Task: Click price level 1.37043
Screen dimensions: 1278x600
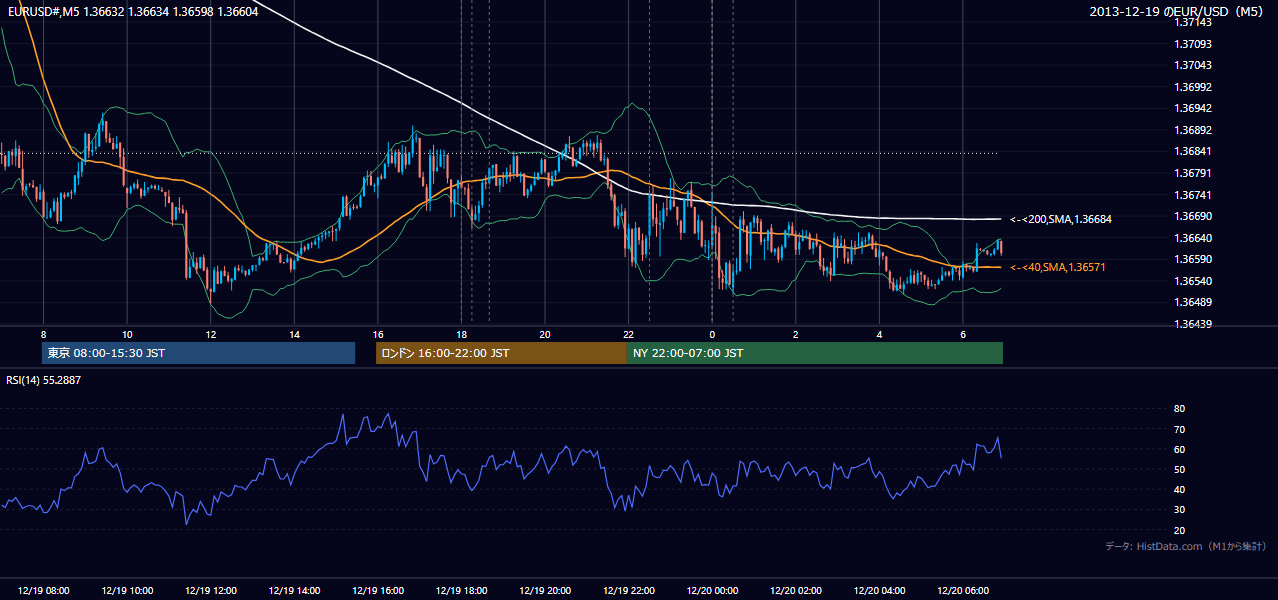Action: click(x=1192, y=65)
